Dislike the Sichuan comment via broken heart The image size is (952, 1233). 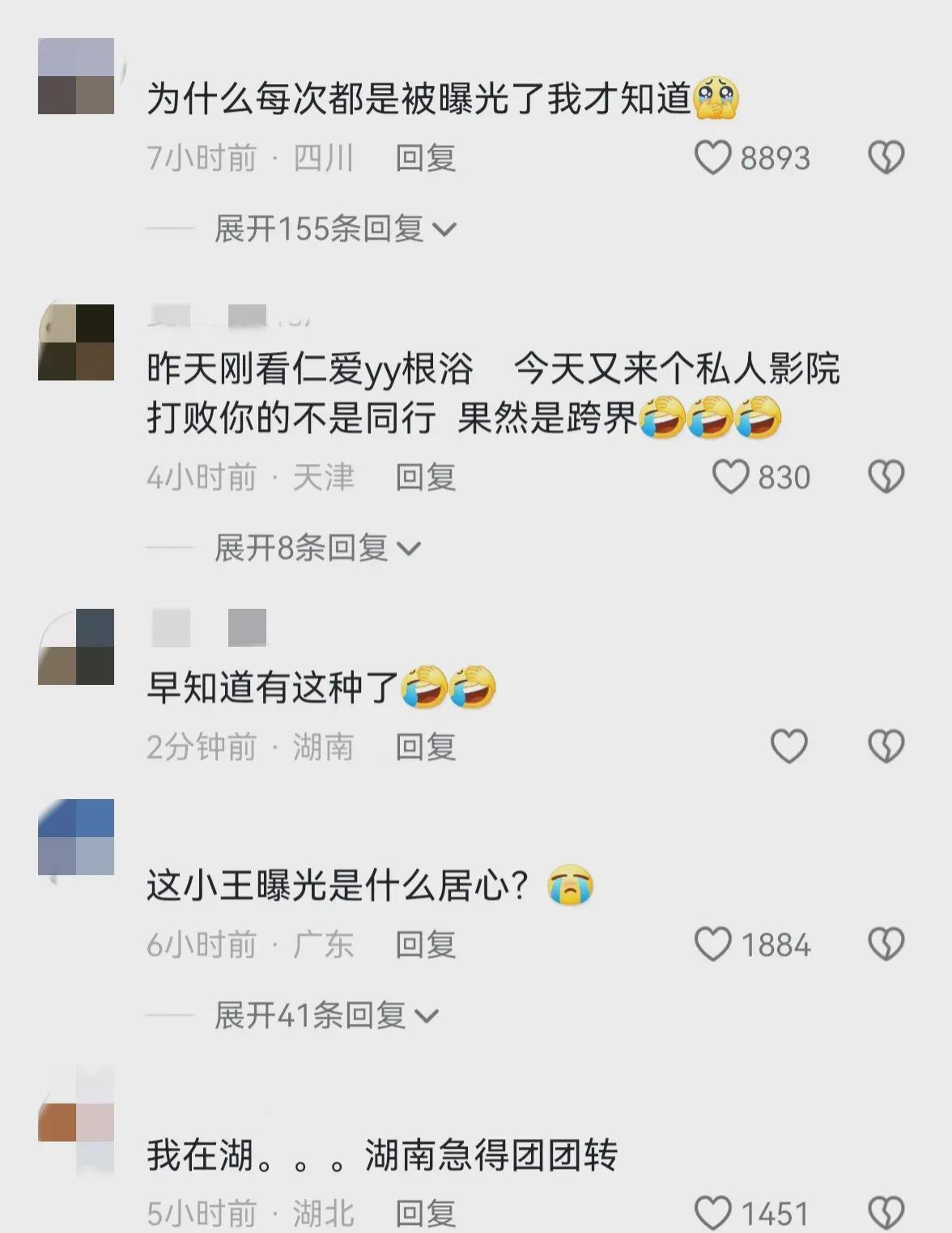[886, 158]
